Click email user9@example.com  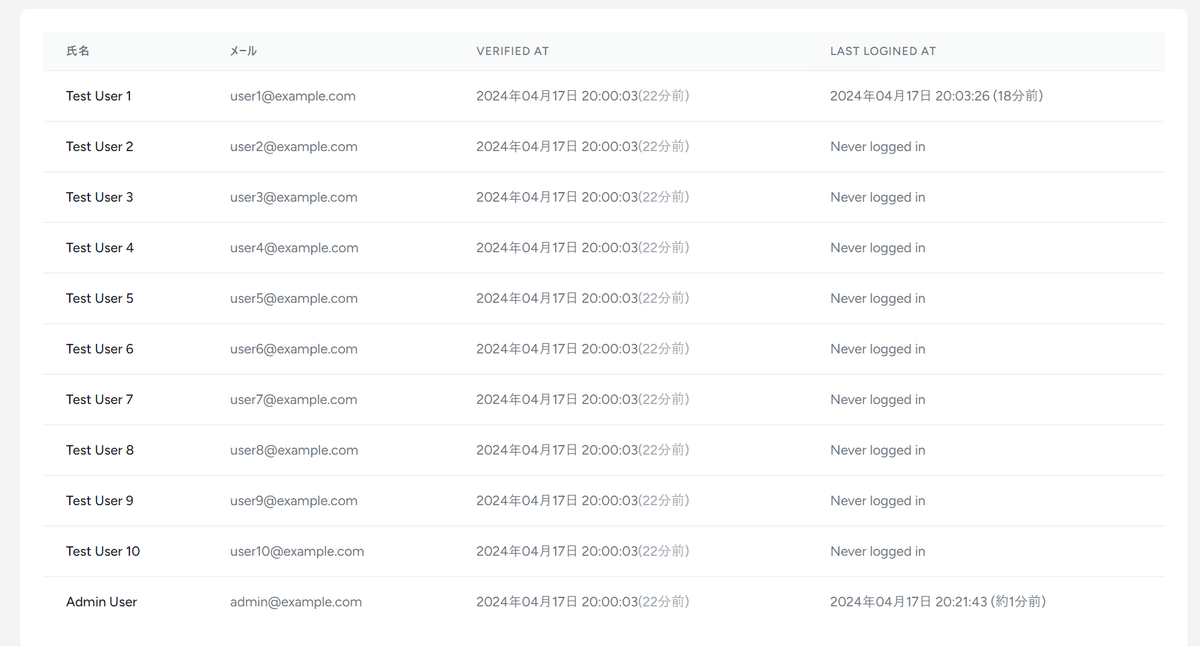[x=294, y=500]
